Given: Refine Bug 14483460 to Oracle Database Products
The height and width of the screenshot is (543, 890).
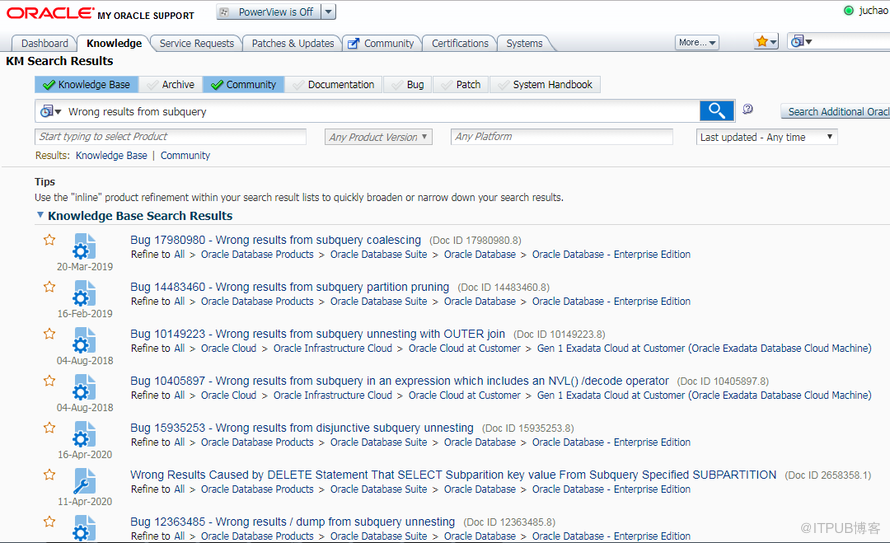Looking at the screenshot, I should click(x=257, y=302).
